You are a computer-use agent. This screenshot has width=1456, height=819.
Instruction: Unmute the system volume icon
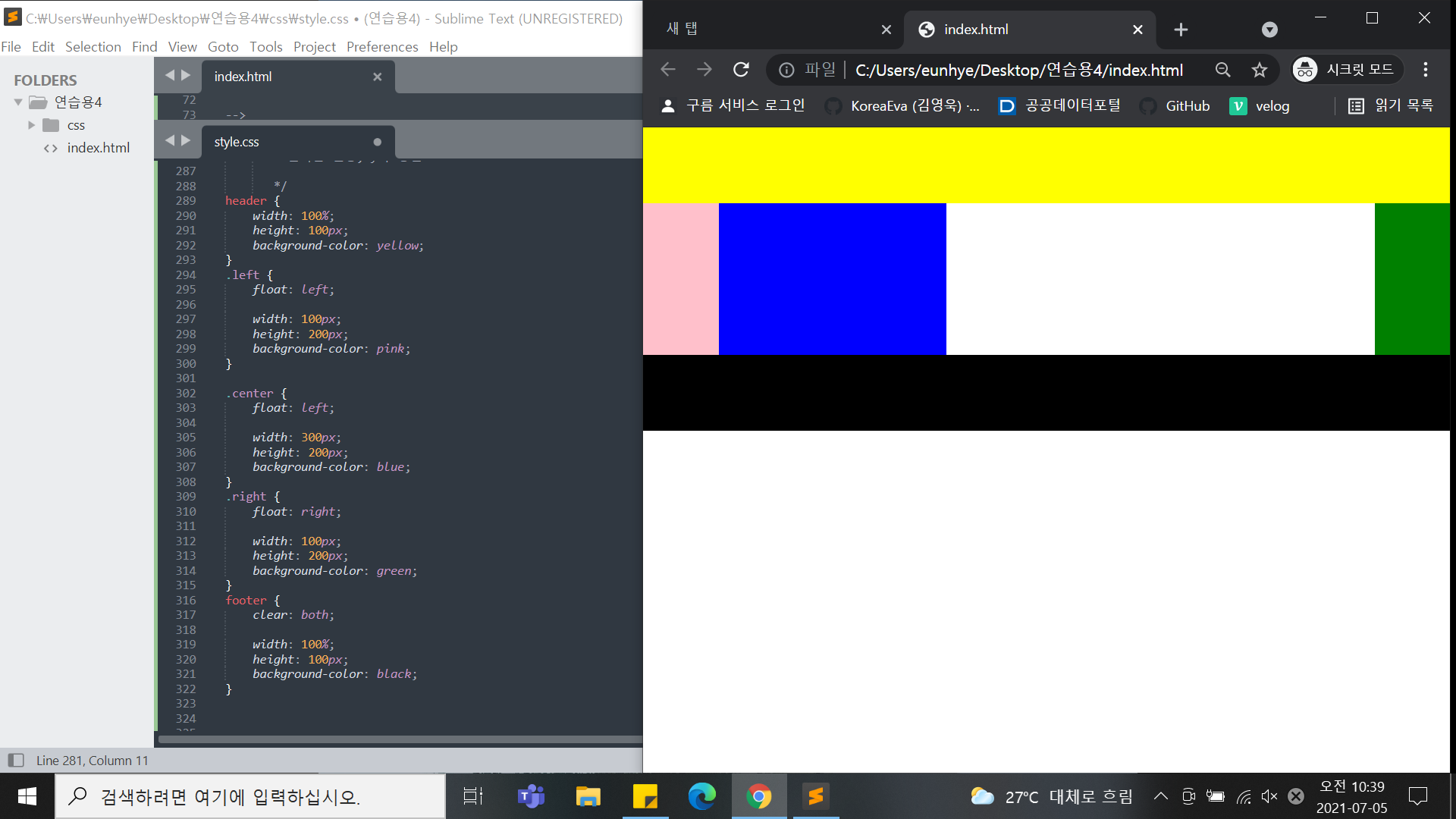(1269, 796)
